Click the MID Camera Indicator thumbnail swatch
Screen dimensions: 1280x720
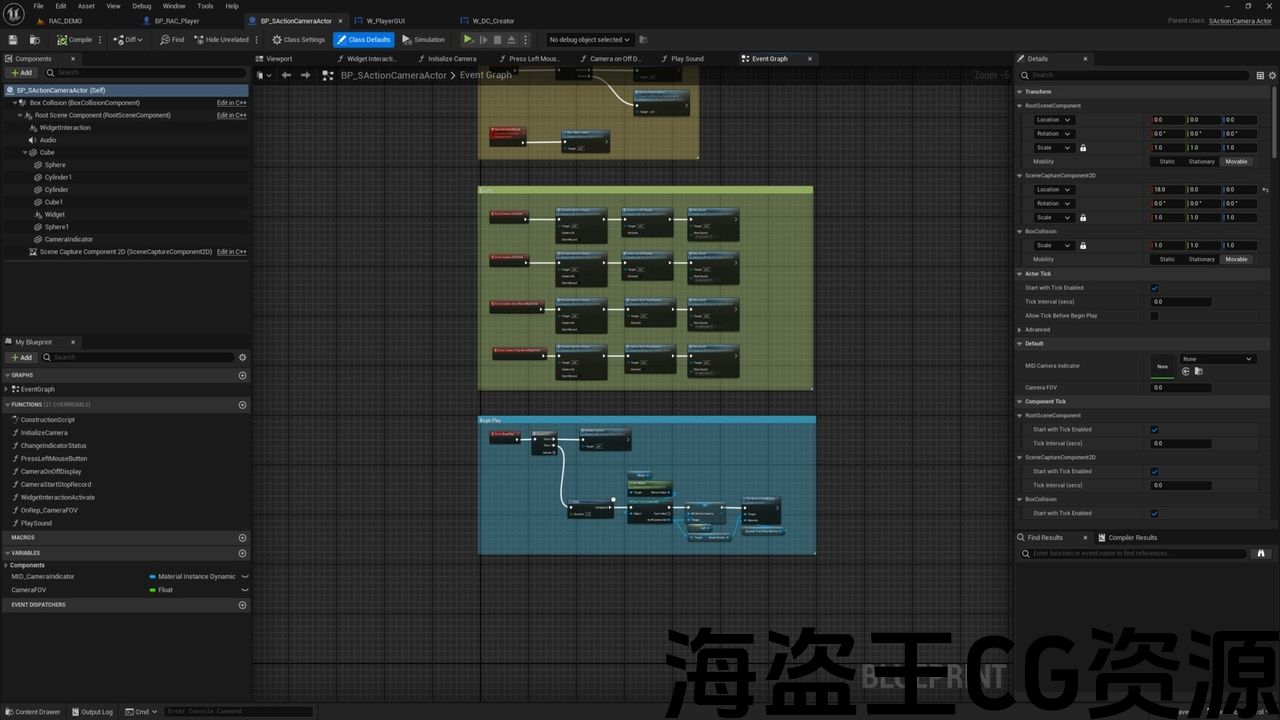coord(1162,366)
